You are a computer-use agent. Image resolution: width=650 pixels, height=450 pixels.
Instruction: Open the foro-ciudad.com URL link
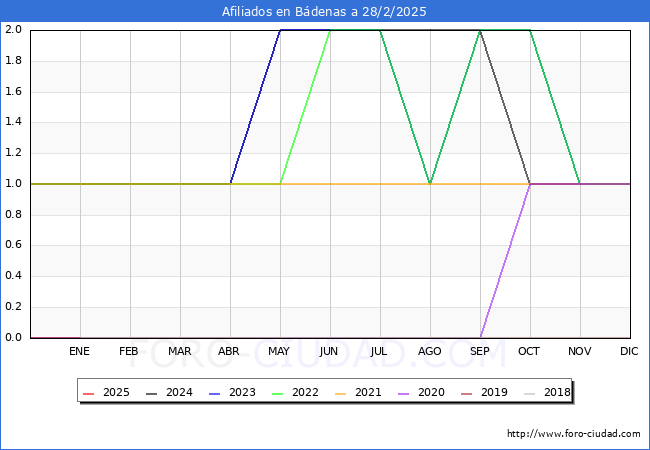(574, 434)
